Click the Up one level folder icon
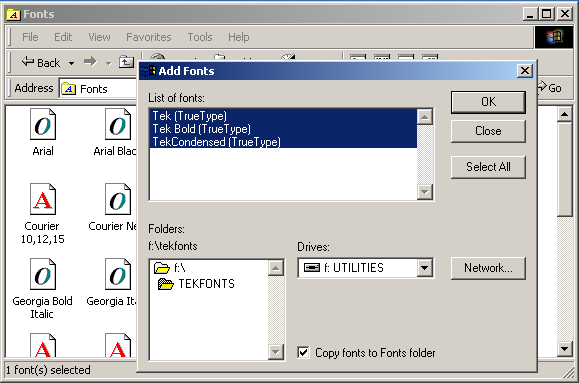The height and width of the screenshot is (383, 579). coord(126,62)
